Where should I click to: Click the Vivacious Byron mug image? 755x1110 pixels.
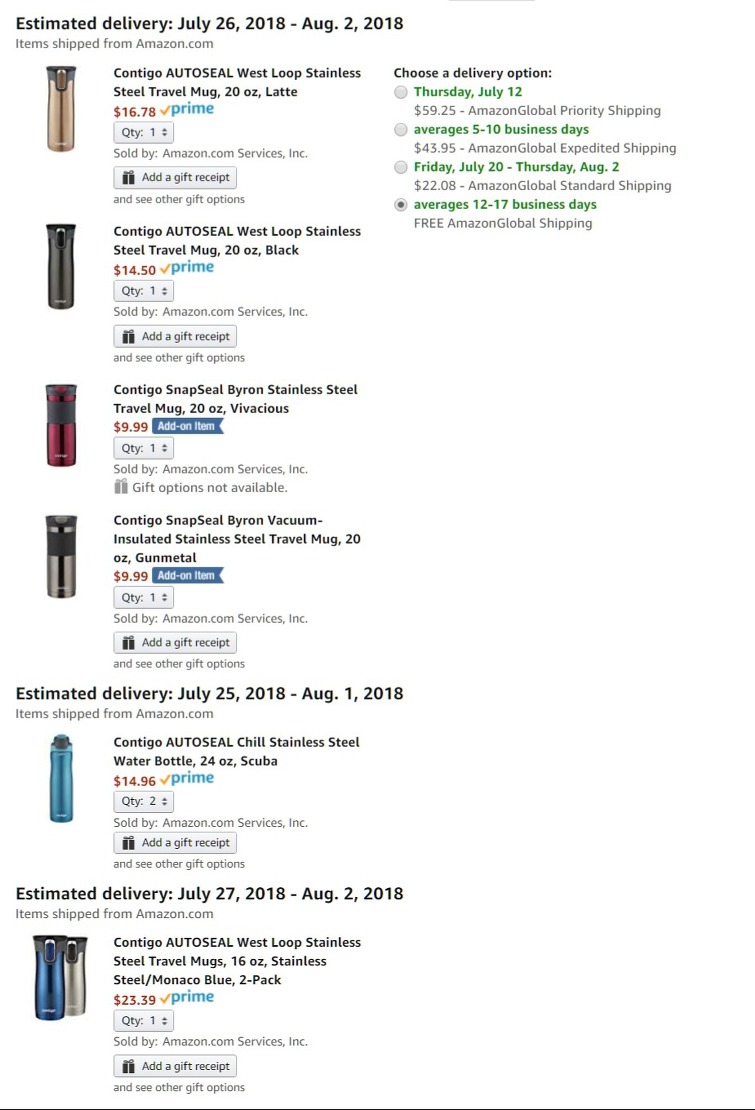pos(60,425)
